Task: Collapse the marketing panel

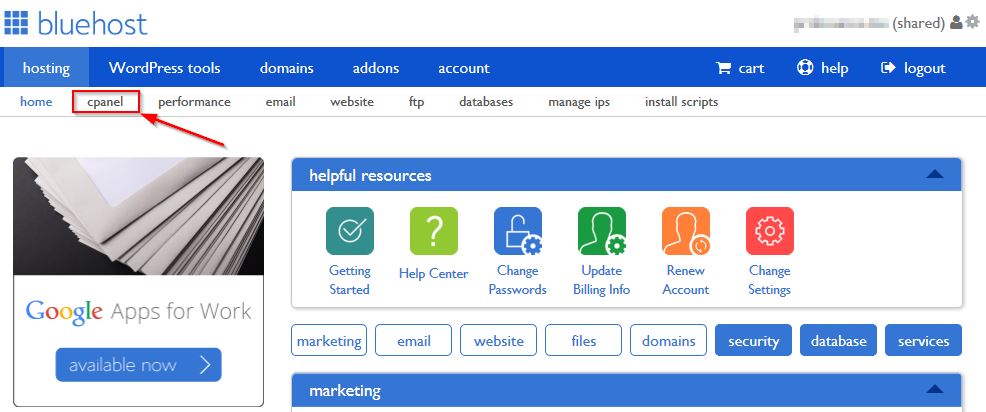Action: [934, 389]
